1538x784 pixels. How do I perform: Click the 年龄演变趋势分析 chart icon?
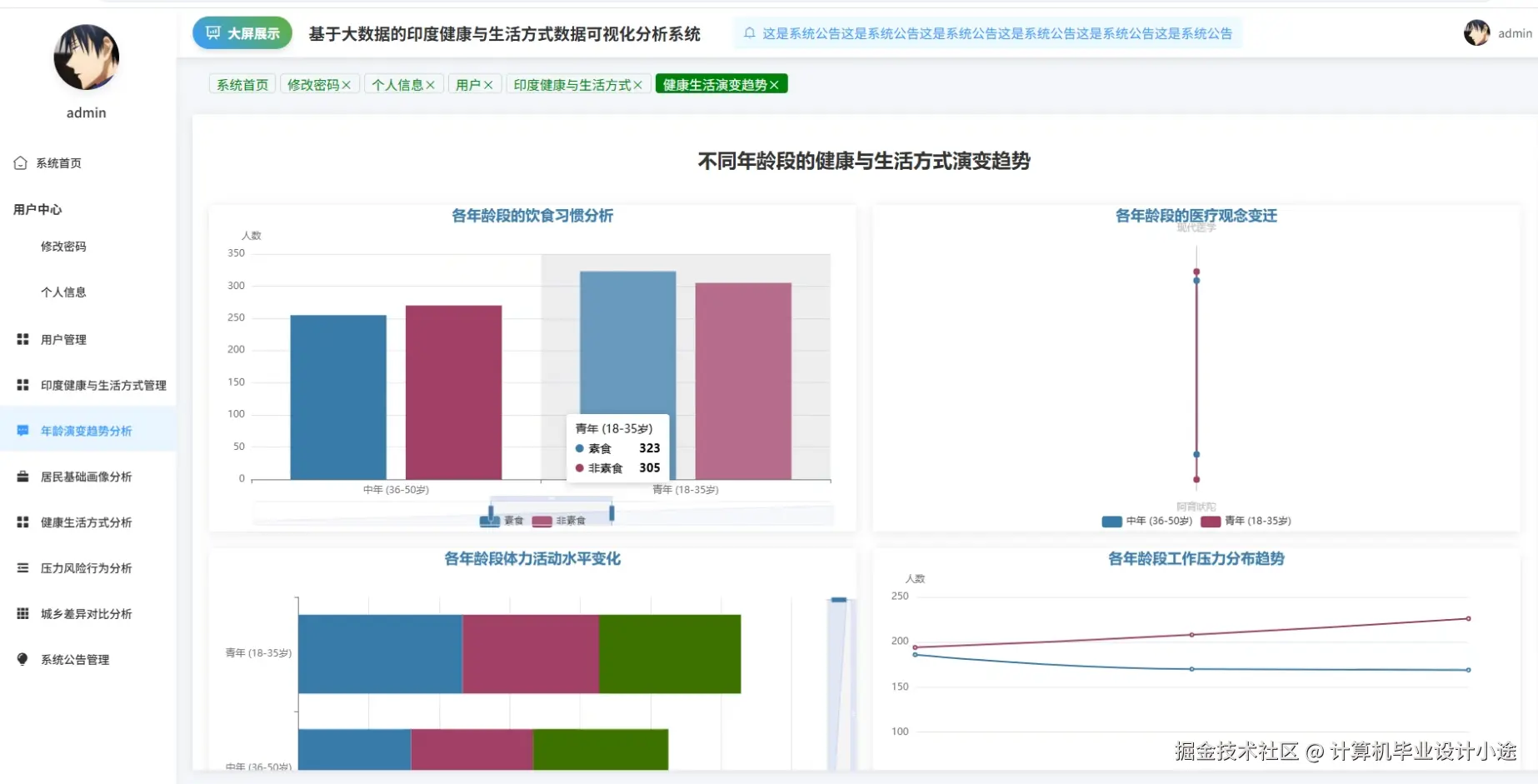pyautogui.click(x=21, y=430)
